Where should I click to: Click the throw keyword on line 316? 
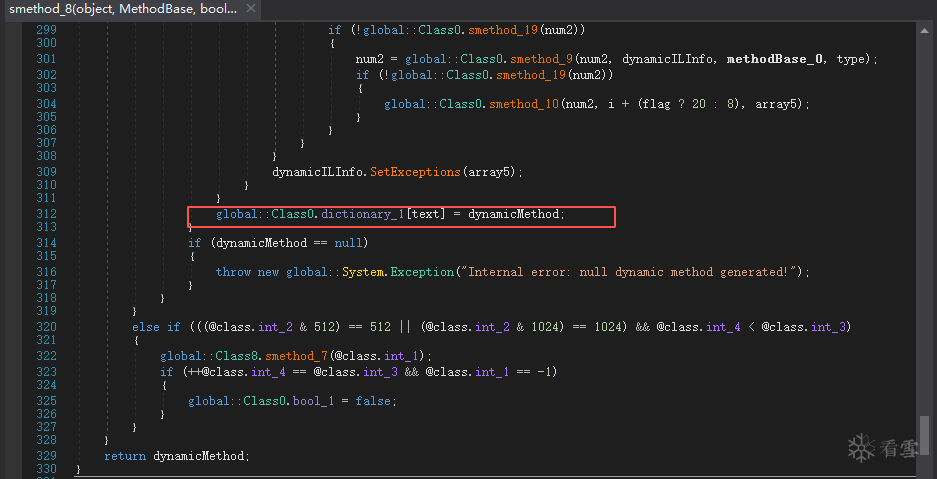pyautogui.click(x=233, y=272)
